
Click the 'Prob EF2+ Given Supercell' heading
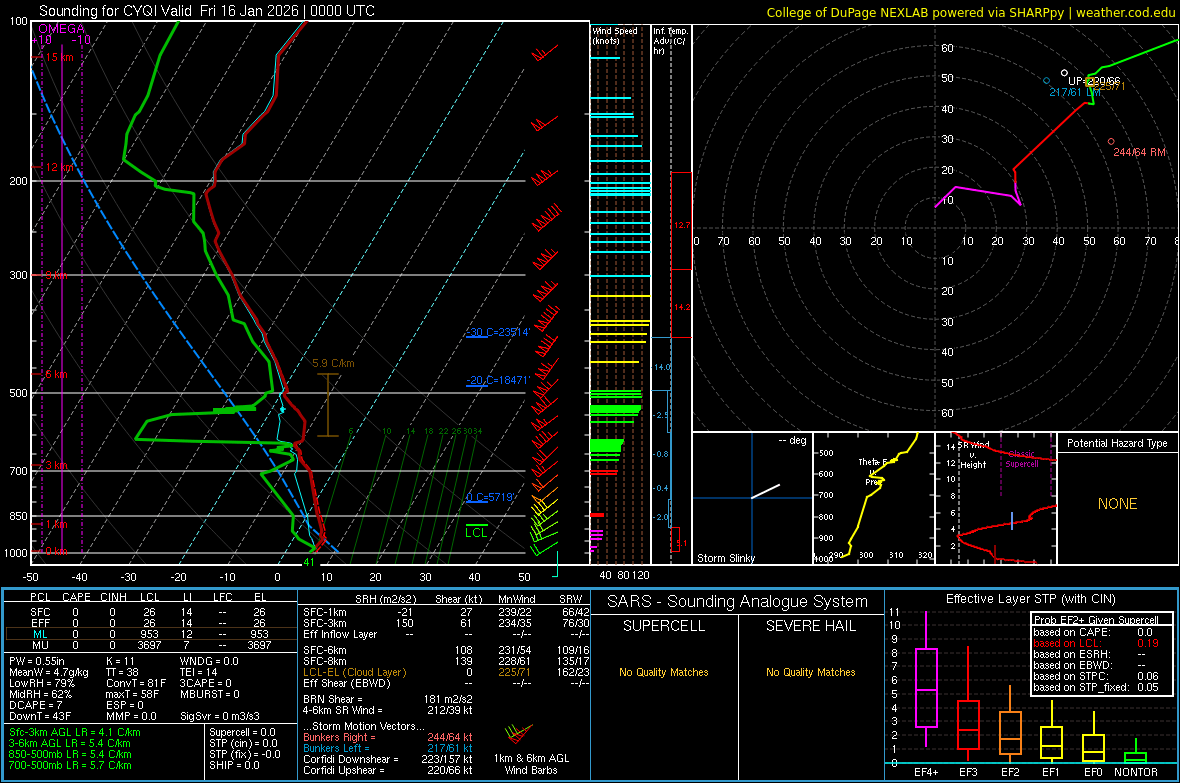(x=1096, y=620)
